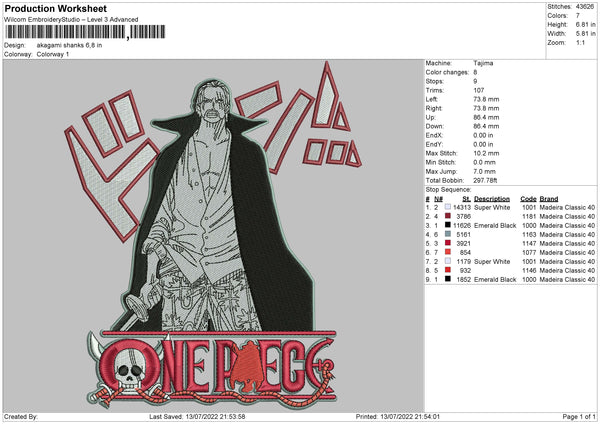Click the Description column header
The height and width of the screenshot is (424, 600).
(492, 198)
